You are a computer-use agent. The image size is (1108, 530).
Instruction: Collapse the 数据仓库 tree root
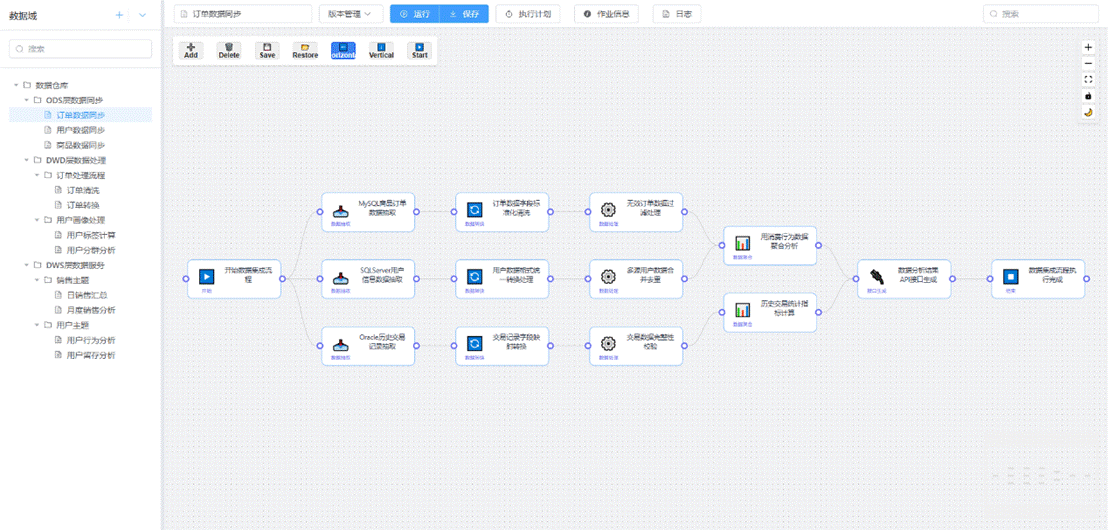[16, 85]
